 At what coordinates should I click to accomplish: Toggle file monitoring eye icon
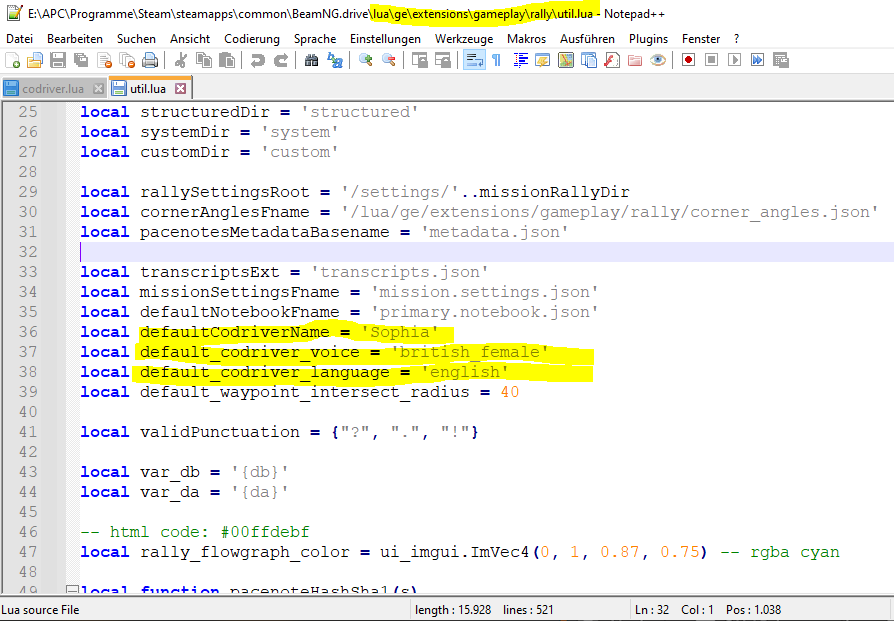tap(657, 60)
